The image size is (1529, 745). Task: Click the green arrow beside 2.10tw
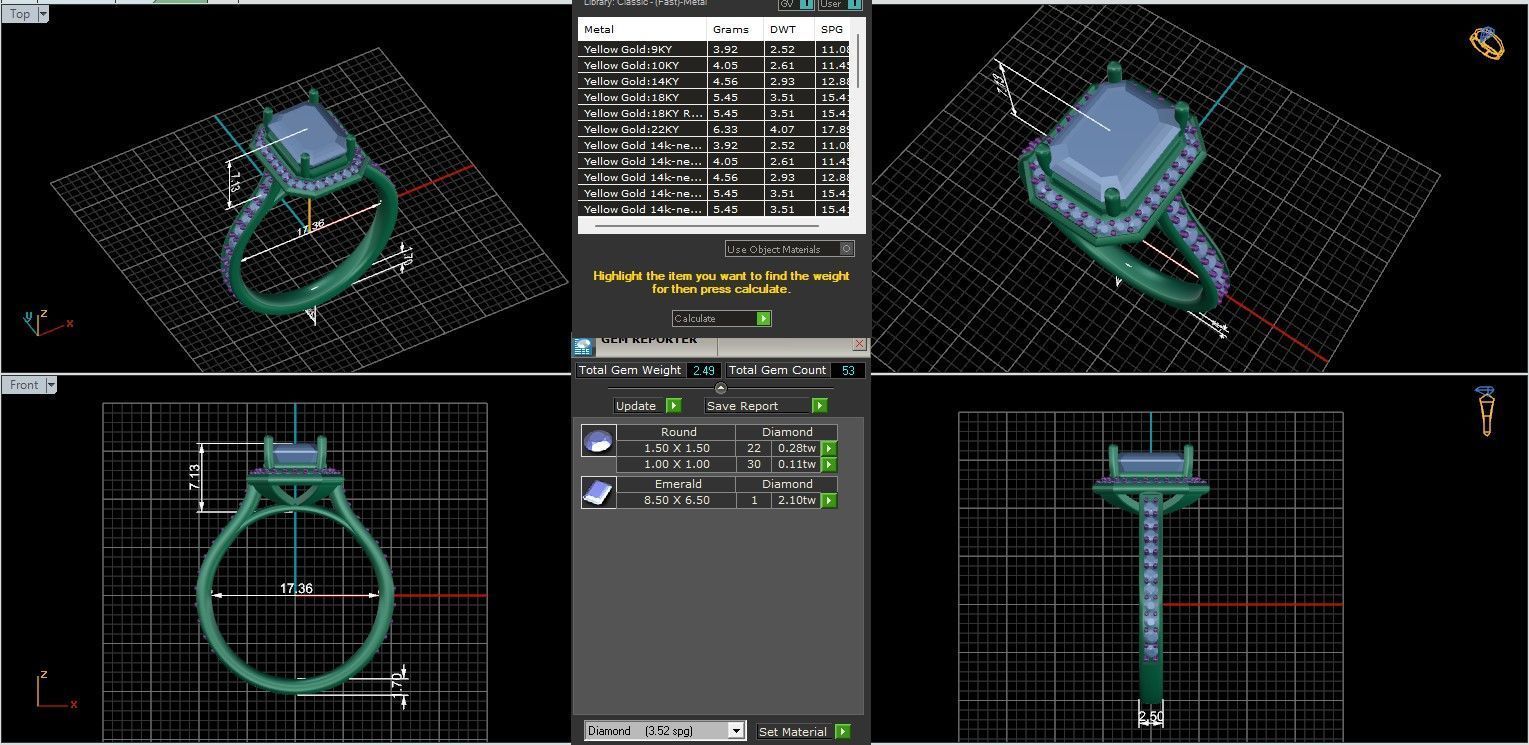point(829,501)
